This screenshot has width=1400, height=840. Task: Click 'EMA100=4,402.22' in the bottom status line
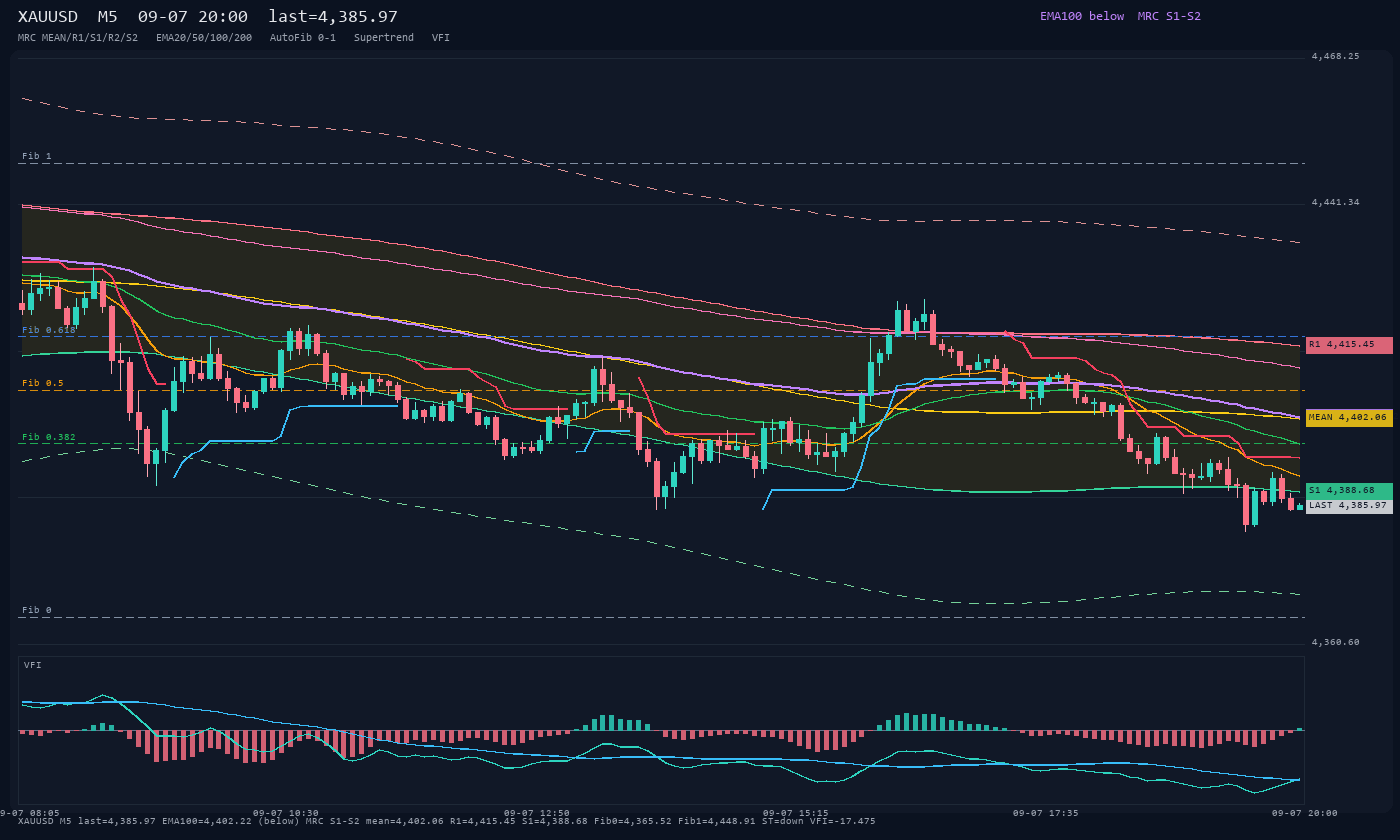pyautogui.click(x=207, y=822)
